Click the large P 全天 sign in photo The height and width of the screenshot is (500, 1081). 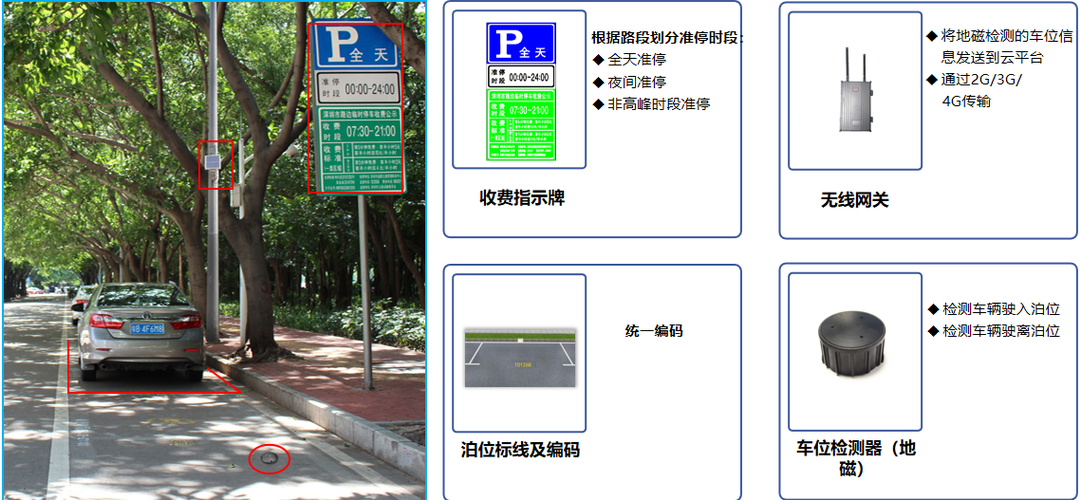[357, 48]
